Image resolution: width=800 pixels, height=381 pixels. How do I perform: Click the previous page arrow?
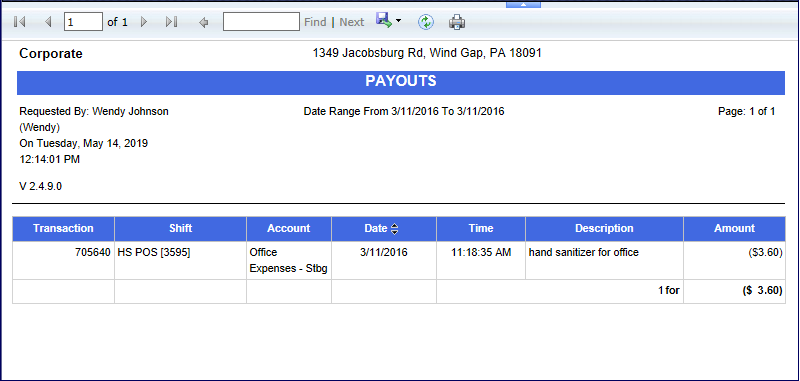click(48, 22)
